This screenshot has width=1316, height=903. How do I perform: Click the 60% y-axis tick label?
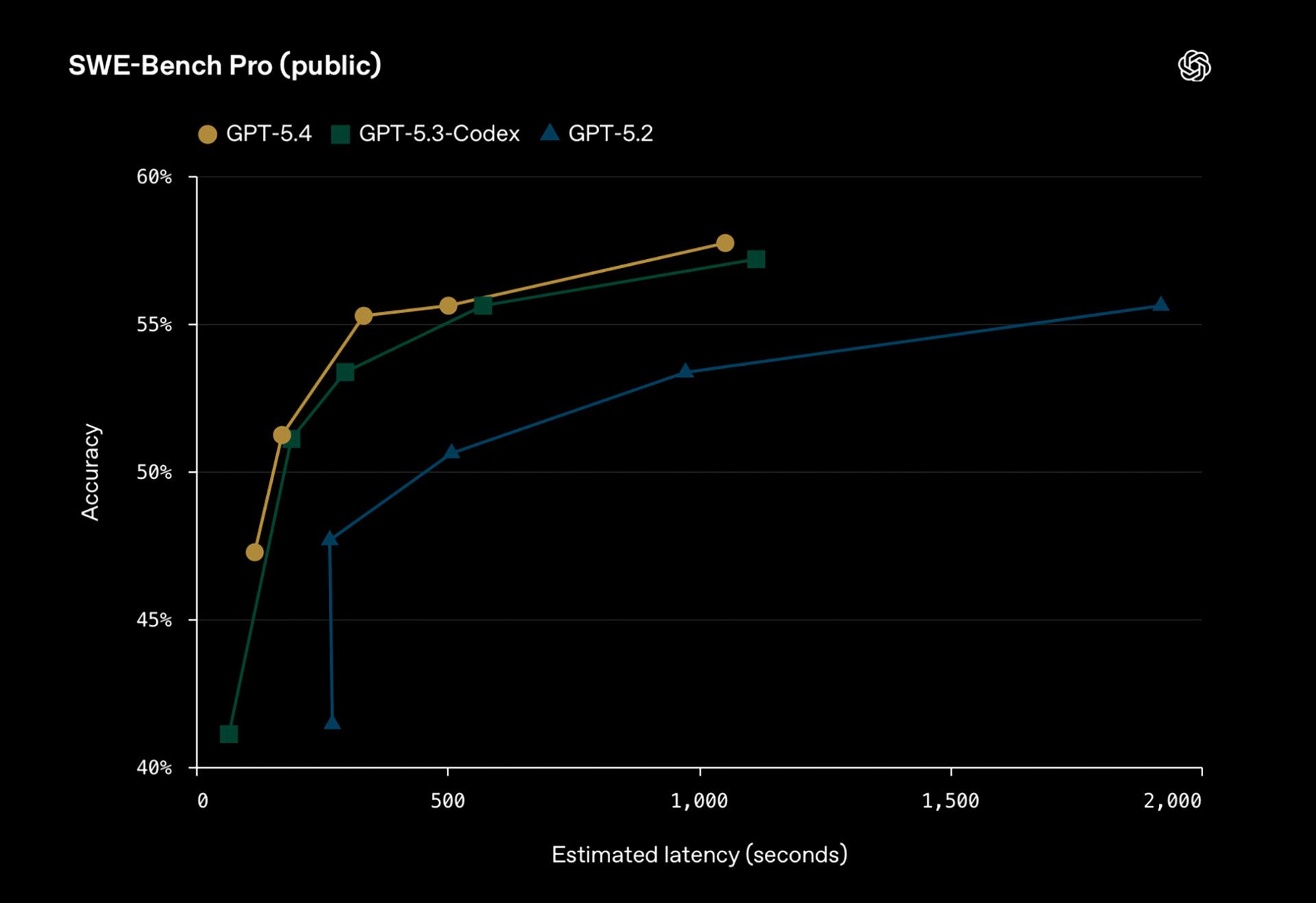(154, 177)
